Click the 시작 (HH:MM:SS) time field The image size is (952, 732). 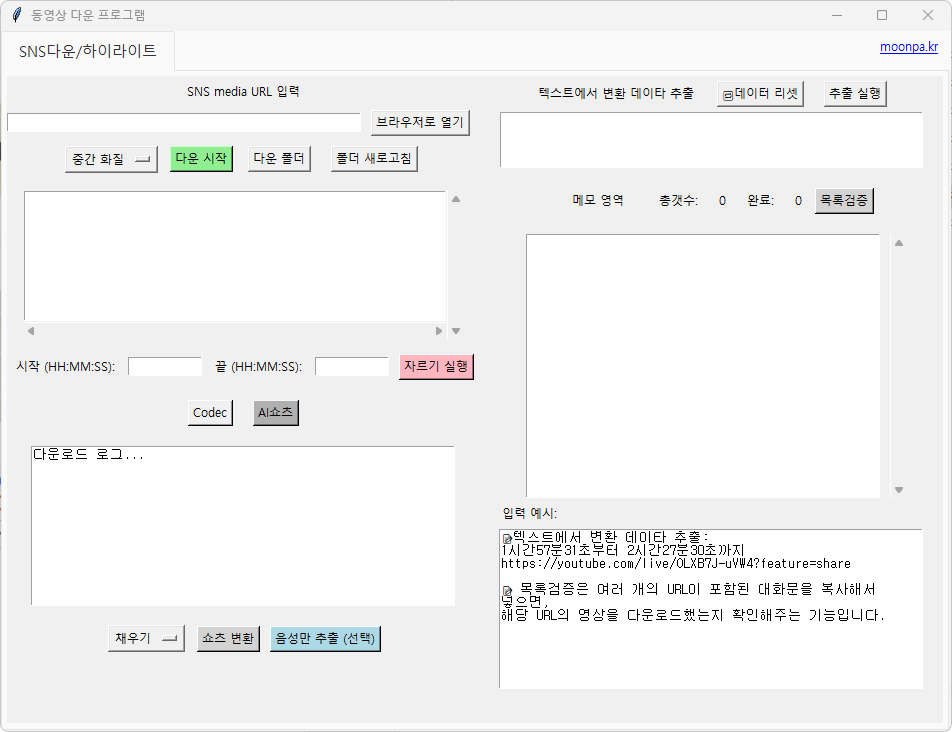[x=165, y=367]
